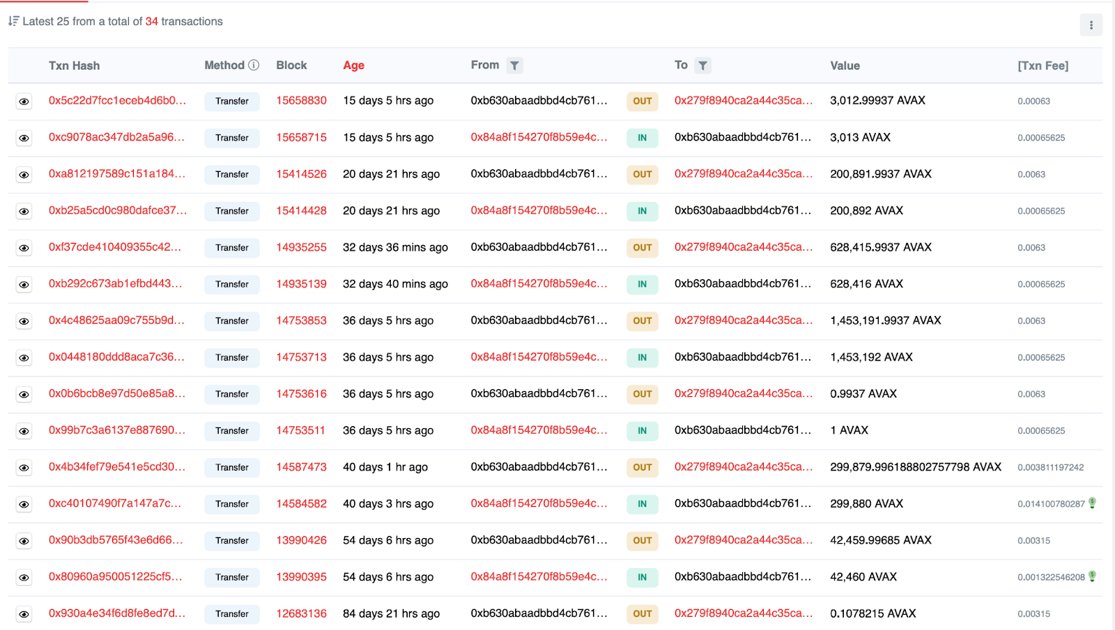The height and width of the screenshot is (630, 1115).
Task: Preview transaction 0x0b6bcb8e97d50e85a8 with eye icon
Action: (x=24, y=395)
